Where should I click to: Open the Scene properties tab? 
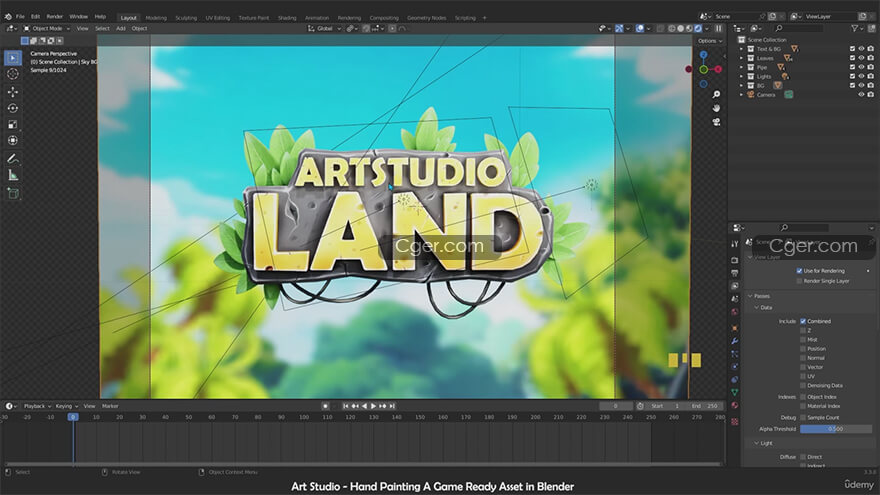tap(735, 299)
